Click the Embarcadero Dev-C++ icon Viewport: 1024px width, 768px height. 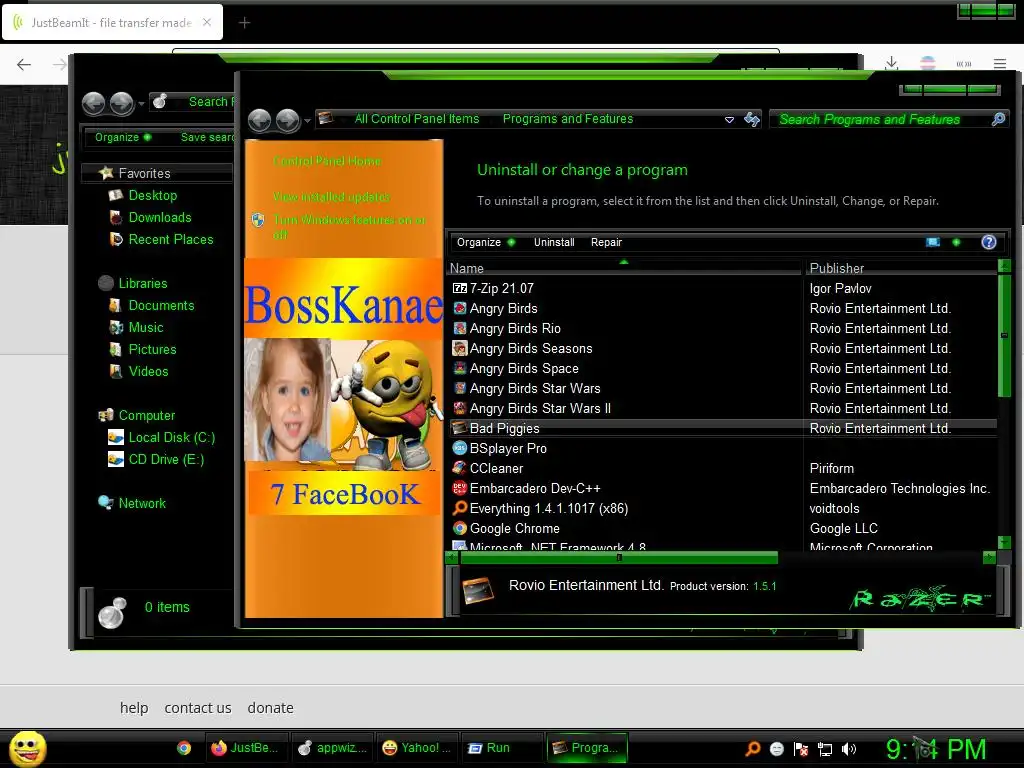(x=460, y=488)
